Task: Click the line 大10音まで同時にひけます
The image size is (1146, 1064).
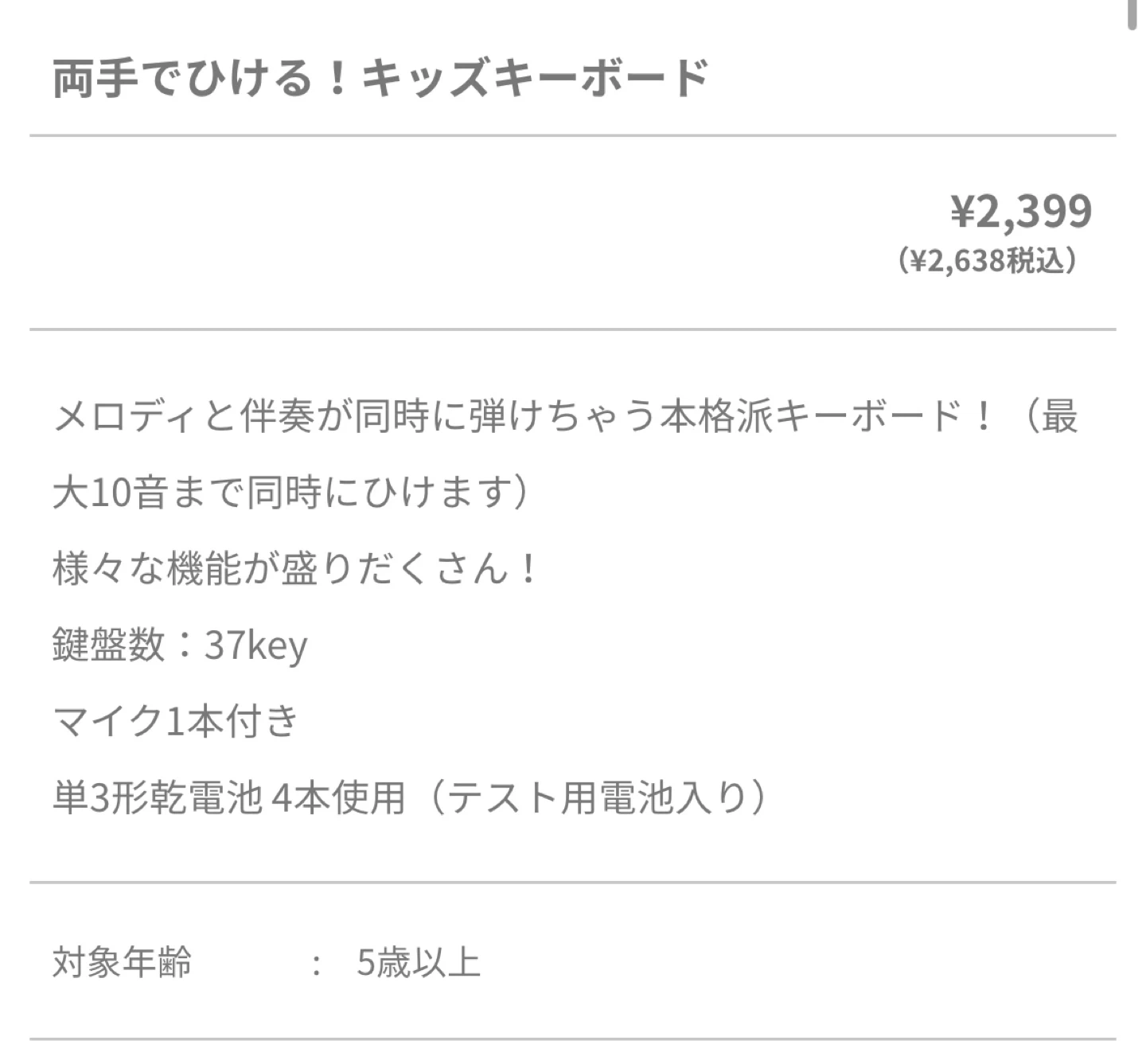Action: 290,492
